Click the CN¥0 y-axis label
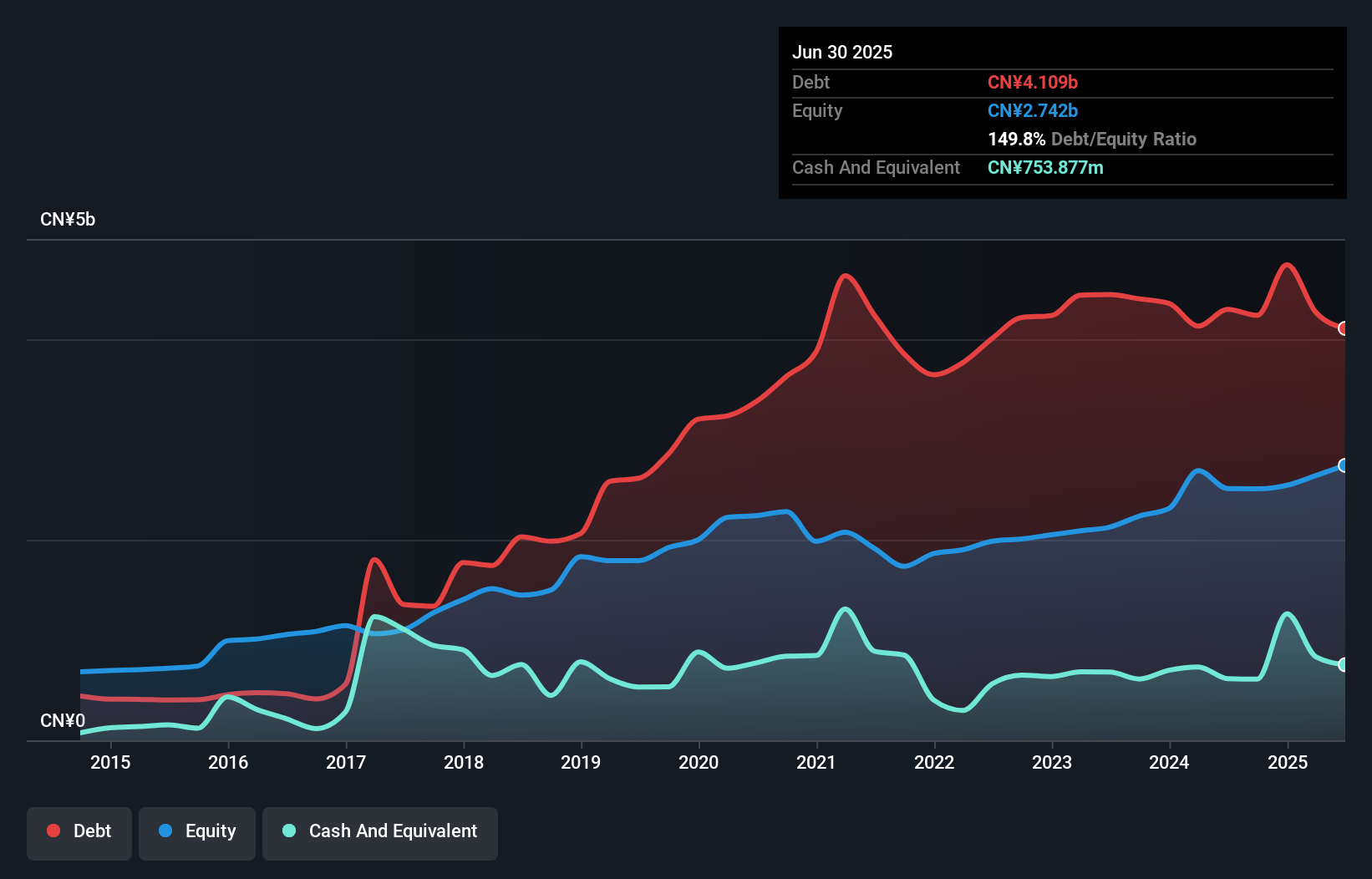 click(x=63, y=721)
